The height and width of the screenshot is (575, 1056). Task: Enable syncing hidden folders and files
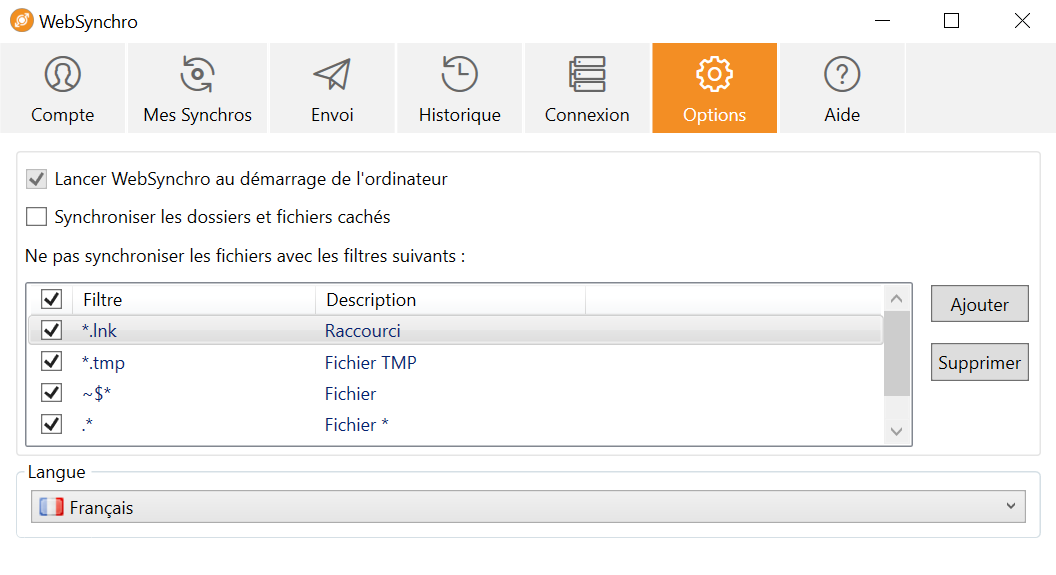coord(36,217)
